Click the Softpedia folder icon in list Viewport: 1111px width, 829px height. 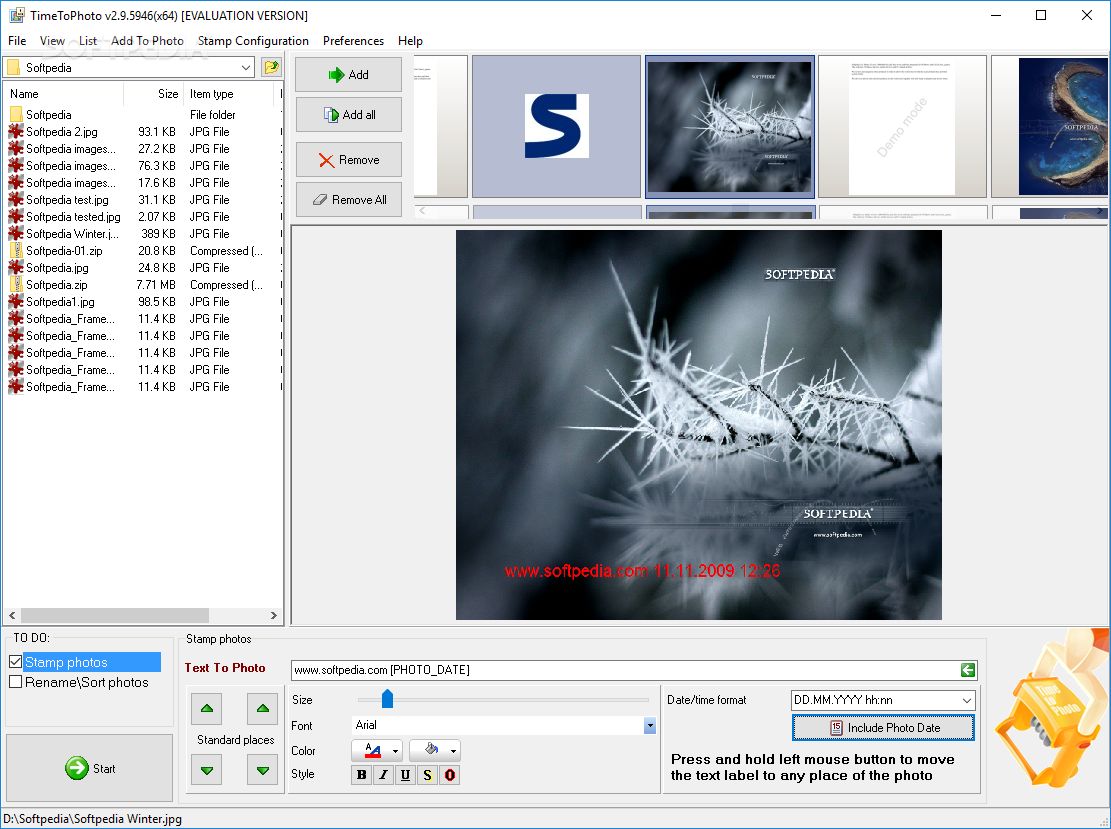(x=16, y=115)
